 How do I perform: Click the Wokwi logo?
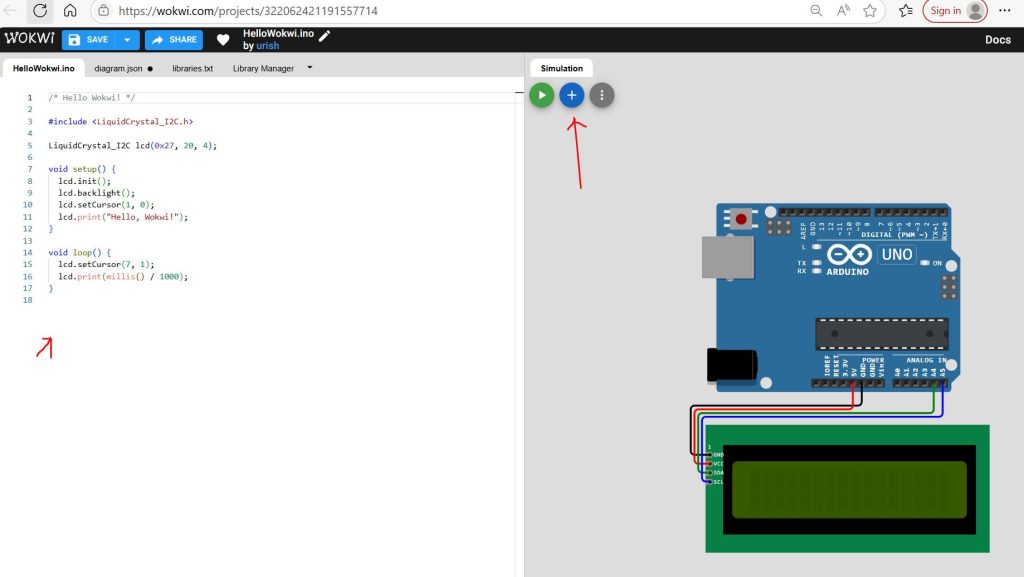(x=29, y=39)
